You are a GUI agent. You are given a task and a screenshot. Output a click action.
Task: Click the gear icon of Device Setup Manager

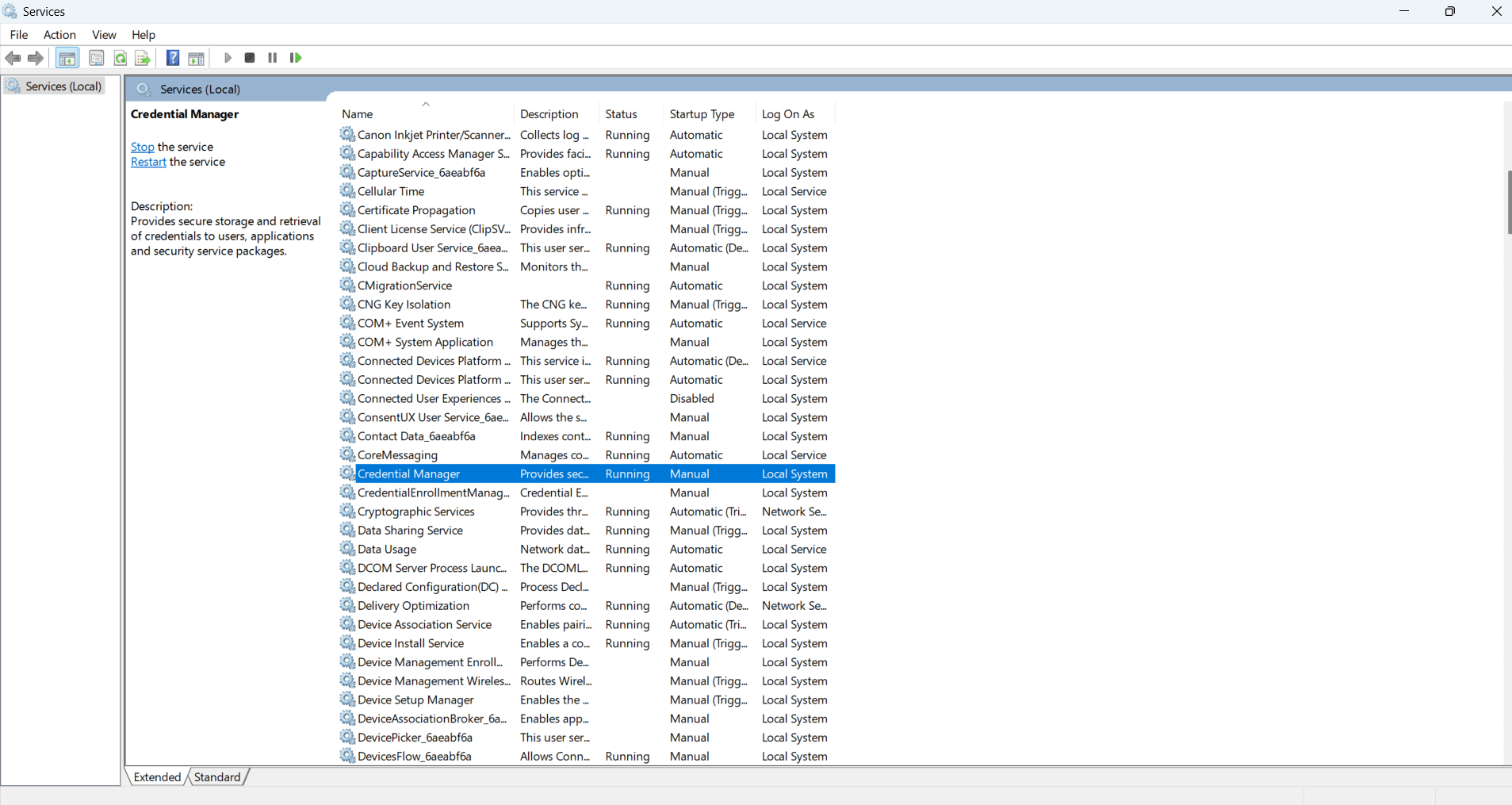347,700
